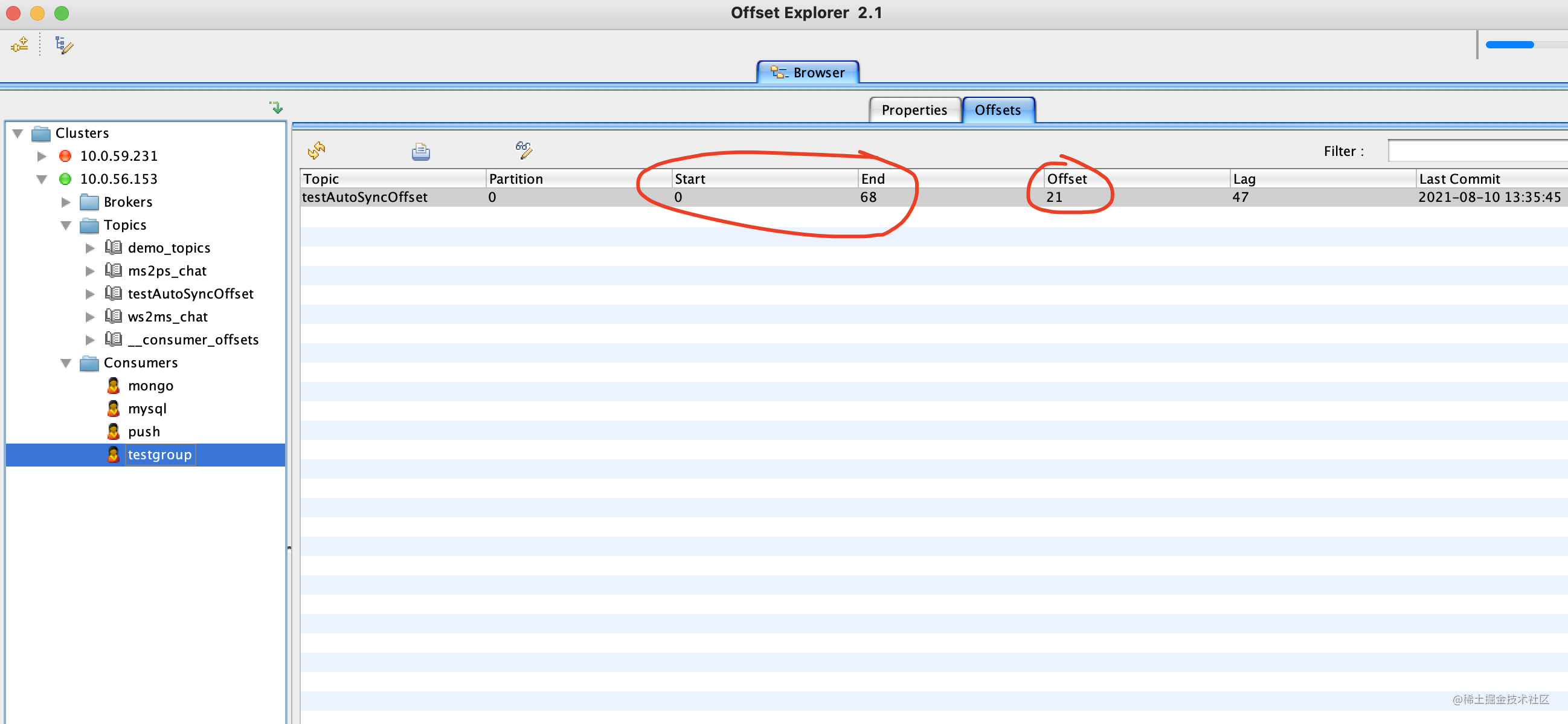This screenshot has height=724, width=1568.
Task: Expand the 10.0.59.231 cluster node
Action: (x=42, y=156)
